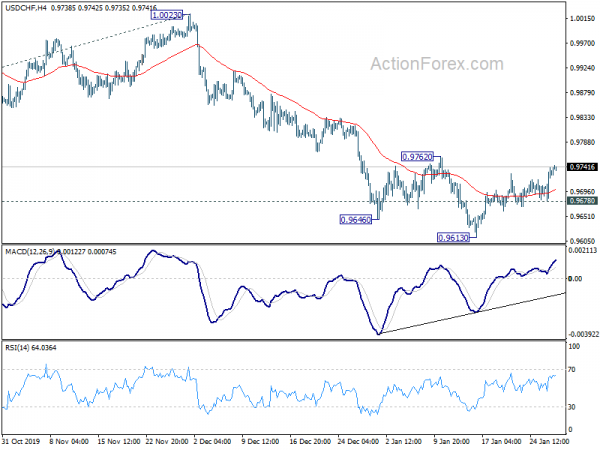Click the MACD 0.002113 scale value
This screenshot has height=450, width=600.
click(583, 250)
